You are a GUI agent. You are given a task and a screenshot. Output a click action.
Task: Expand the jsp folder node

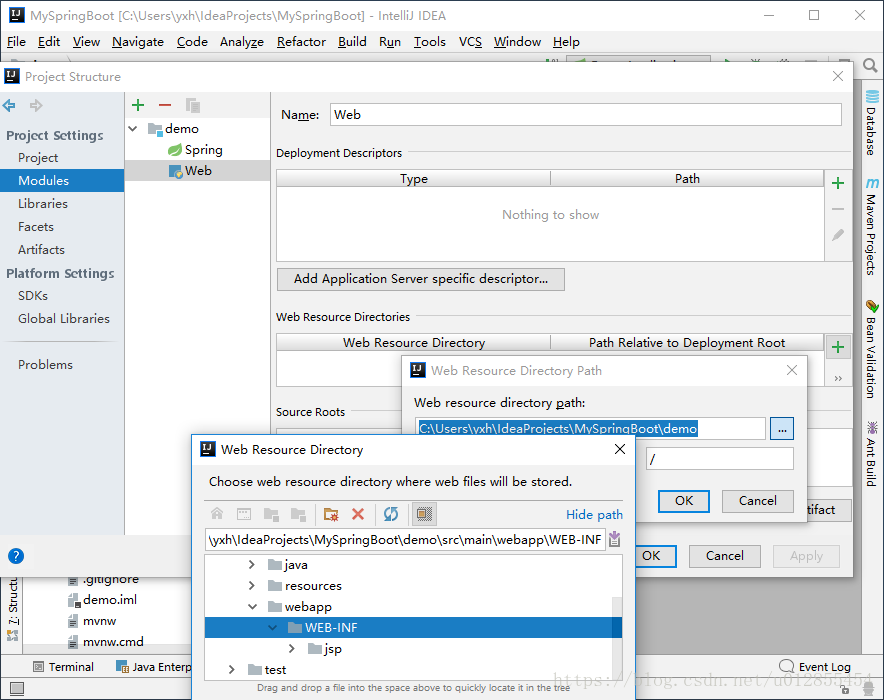[291, 649]
